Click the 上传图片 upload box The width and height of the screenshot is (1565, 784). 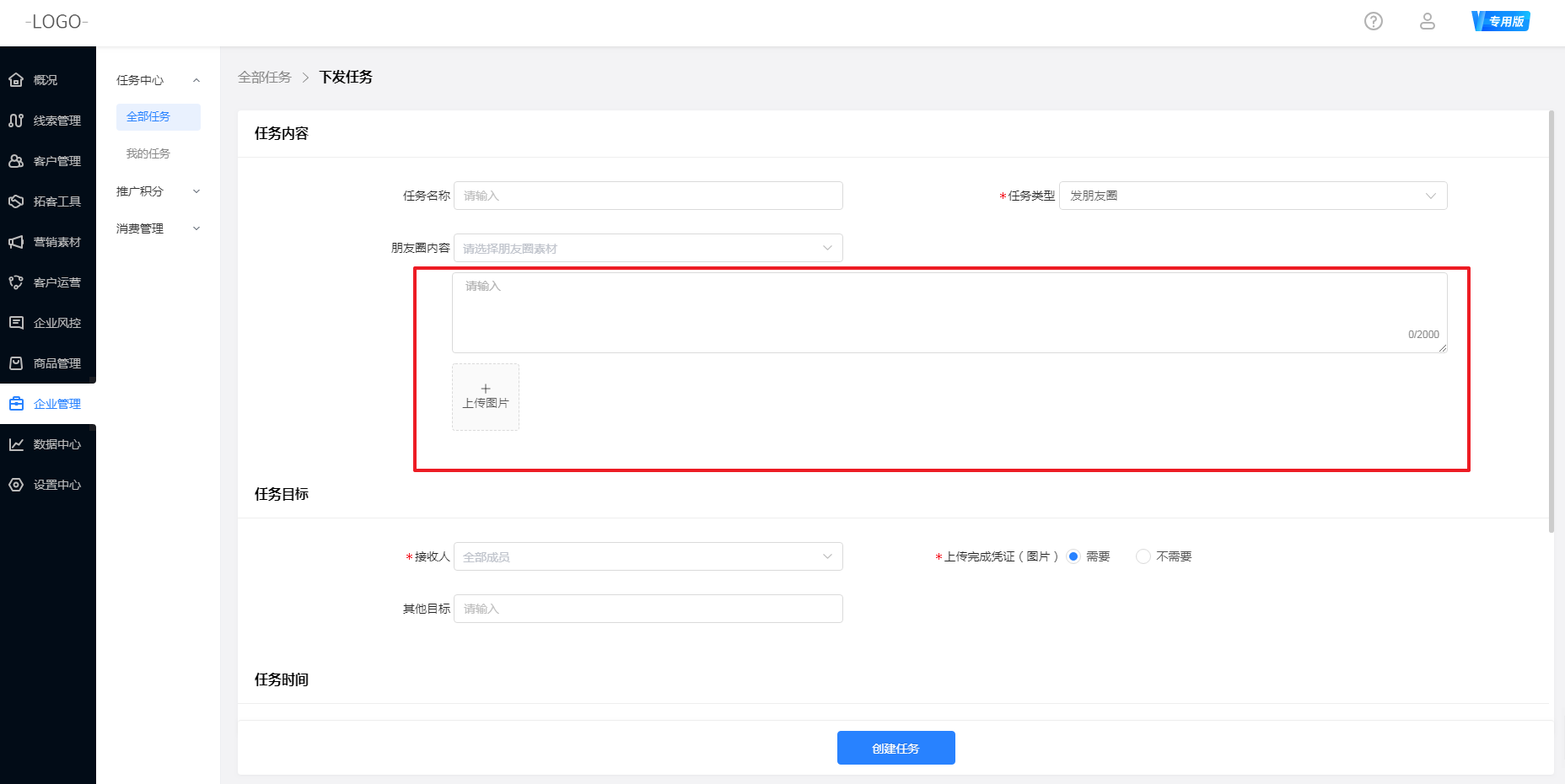click(x=486, y=397)
